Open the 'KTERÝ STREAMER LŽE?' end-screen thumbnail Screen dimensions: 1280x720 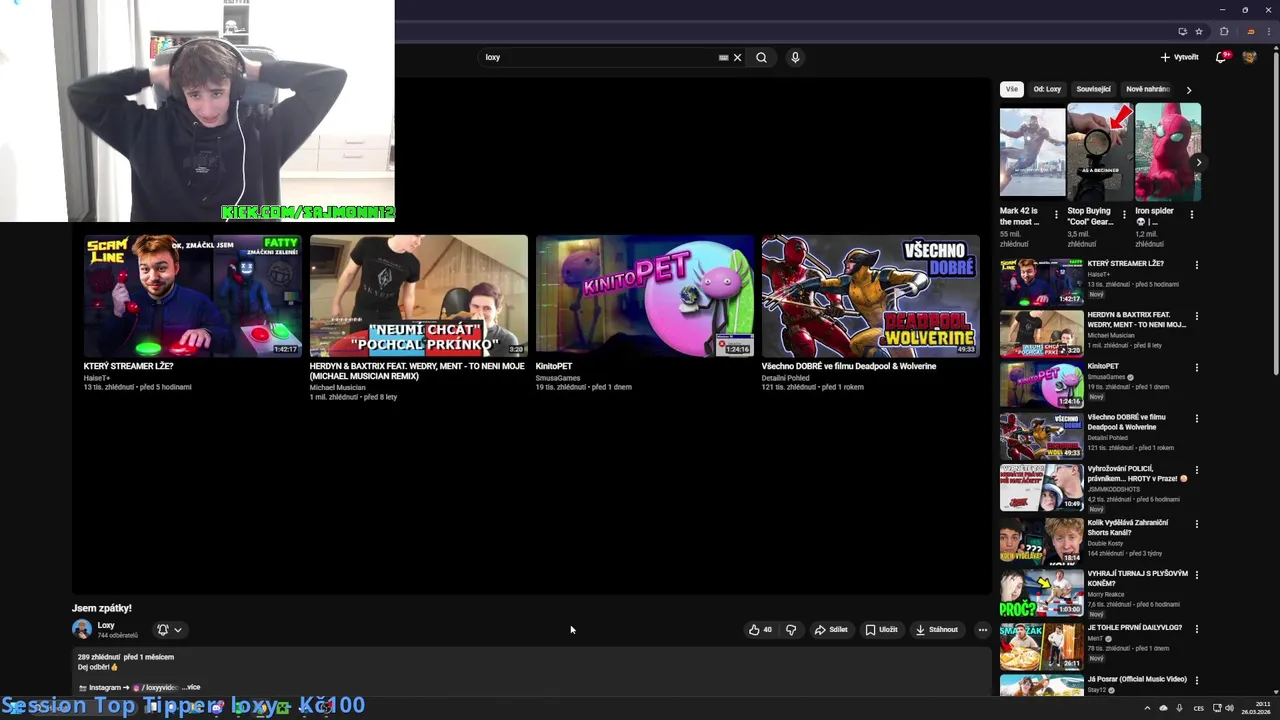click(x=193, y=296)
